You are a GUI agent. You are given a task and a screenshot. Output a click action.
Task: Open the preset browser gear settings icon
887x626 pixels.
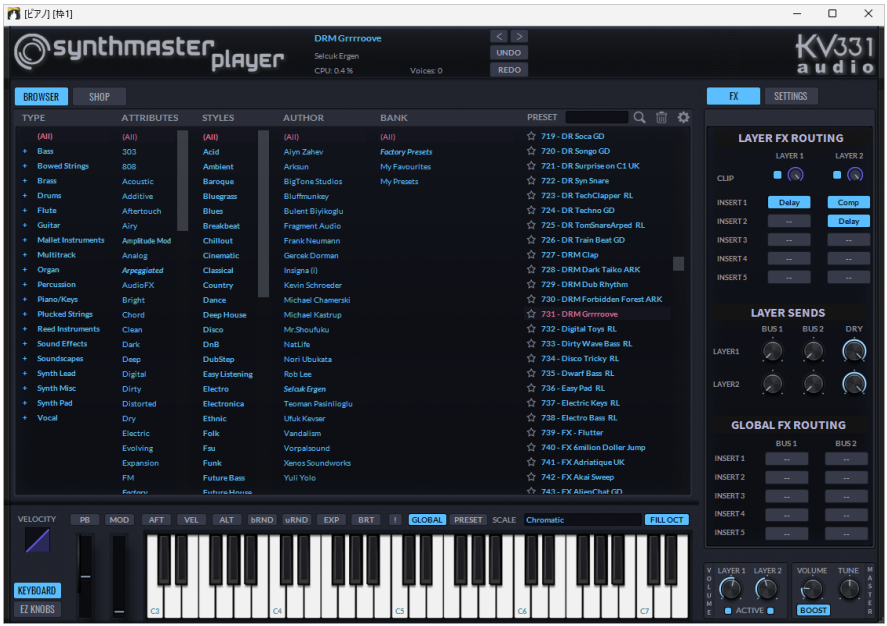pyautogui.click(x=683, y=117)
